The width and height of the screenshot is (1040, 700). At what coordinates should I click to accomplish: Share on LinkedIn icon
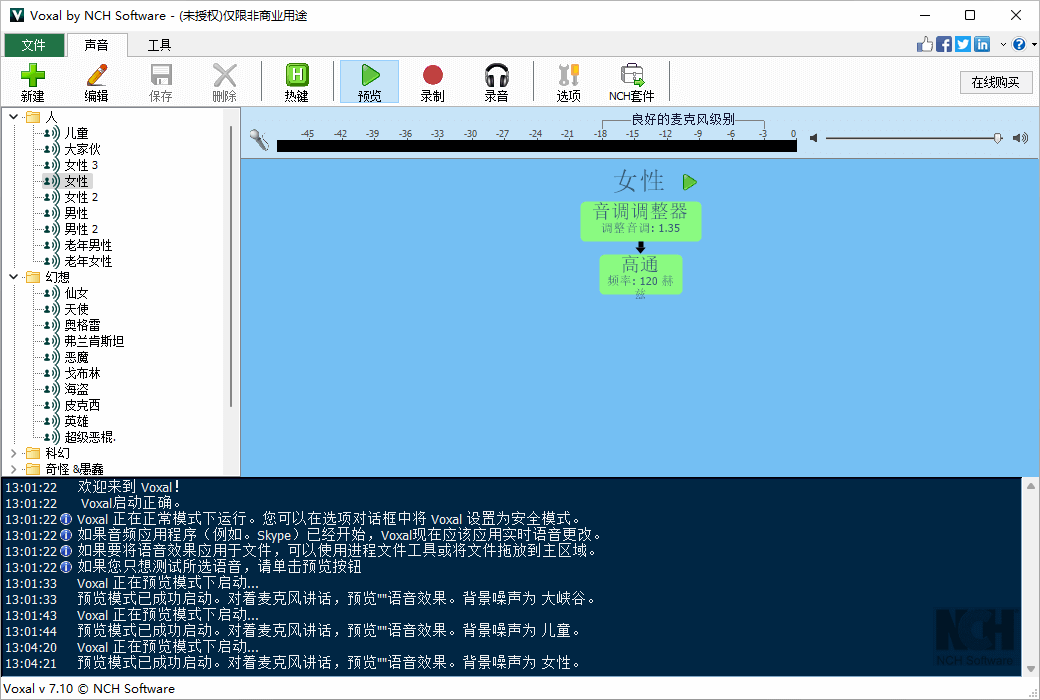[982, 44]
